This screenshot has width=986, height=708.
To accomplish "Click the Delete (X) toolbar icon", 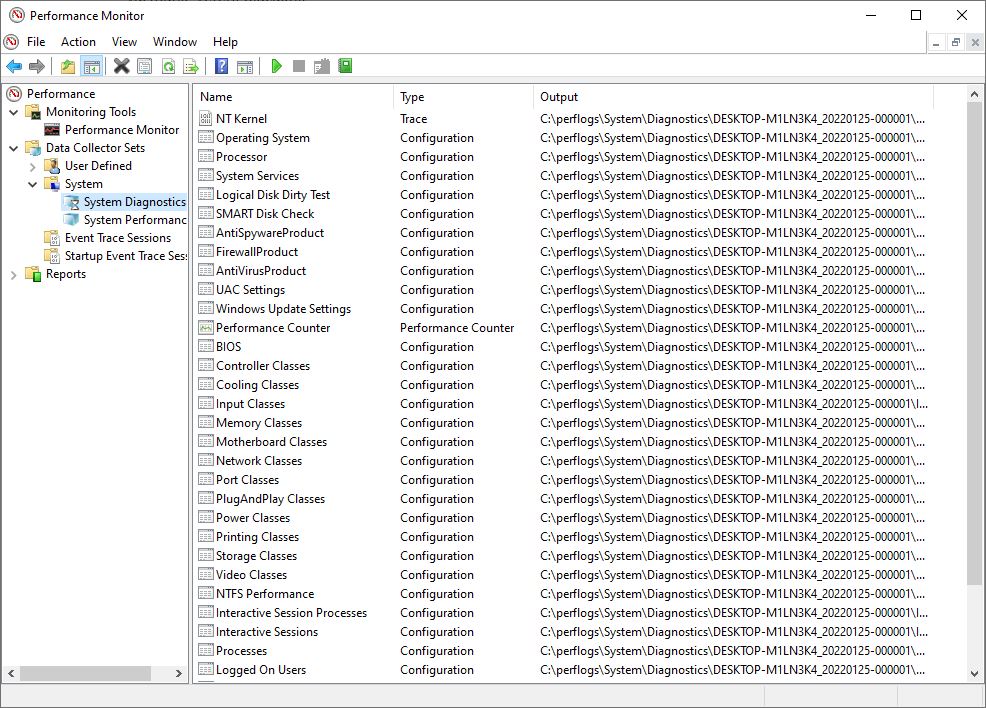I will click(121, 67).
